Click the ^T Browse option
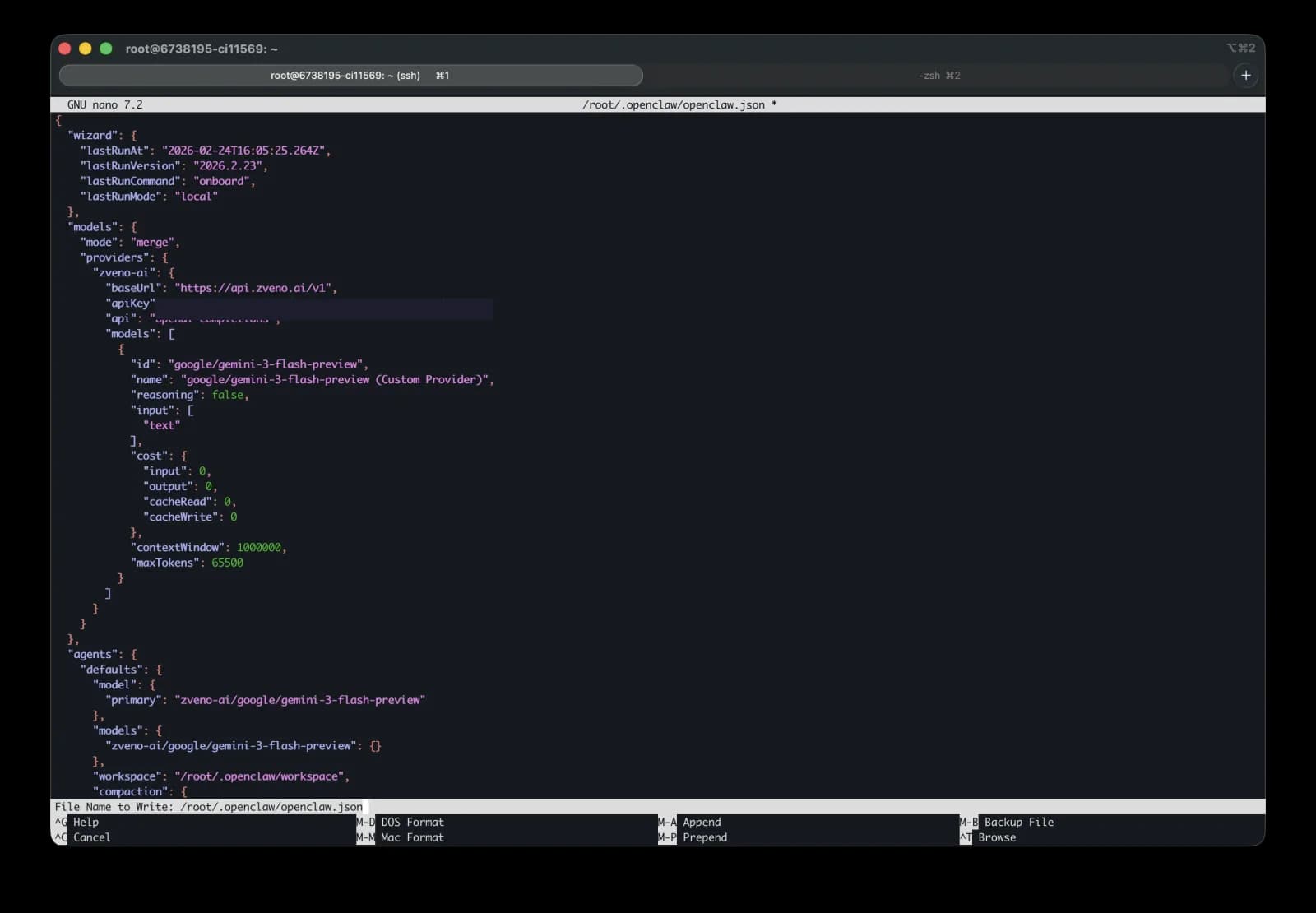 click(988, 837)
